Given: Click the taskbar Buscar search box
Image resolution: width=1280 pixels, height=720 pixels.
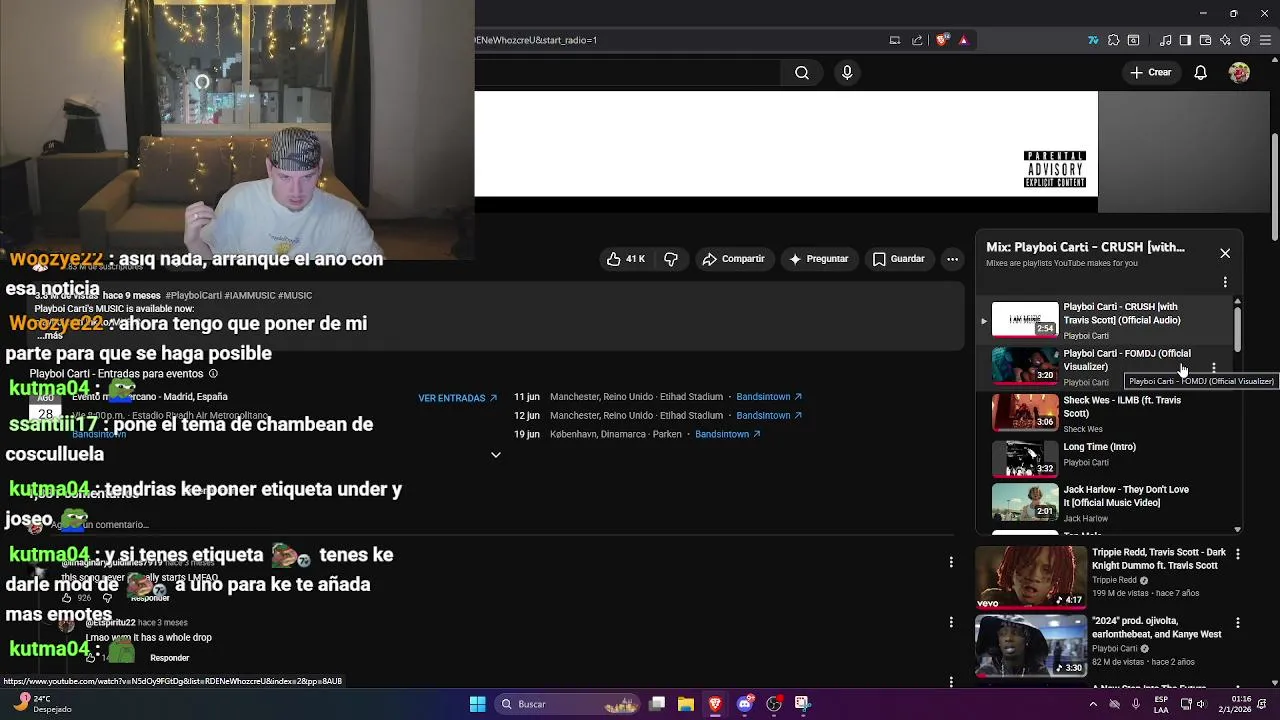Looking at the screenshot, I should tap(568, 704).
